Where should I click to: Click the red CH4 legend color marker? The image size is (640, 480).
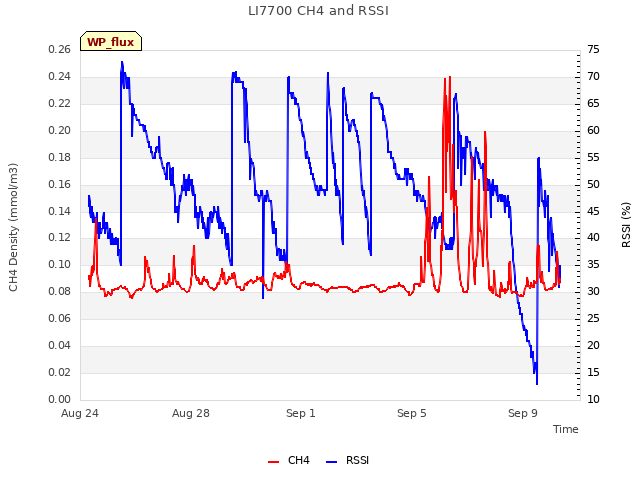click(x=273, y=462)
